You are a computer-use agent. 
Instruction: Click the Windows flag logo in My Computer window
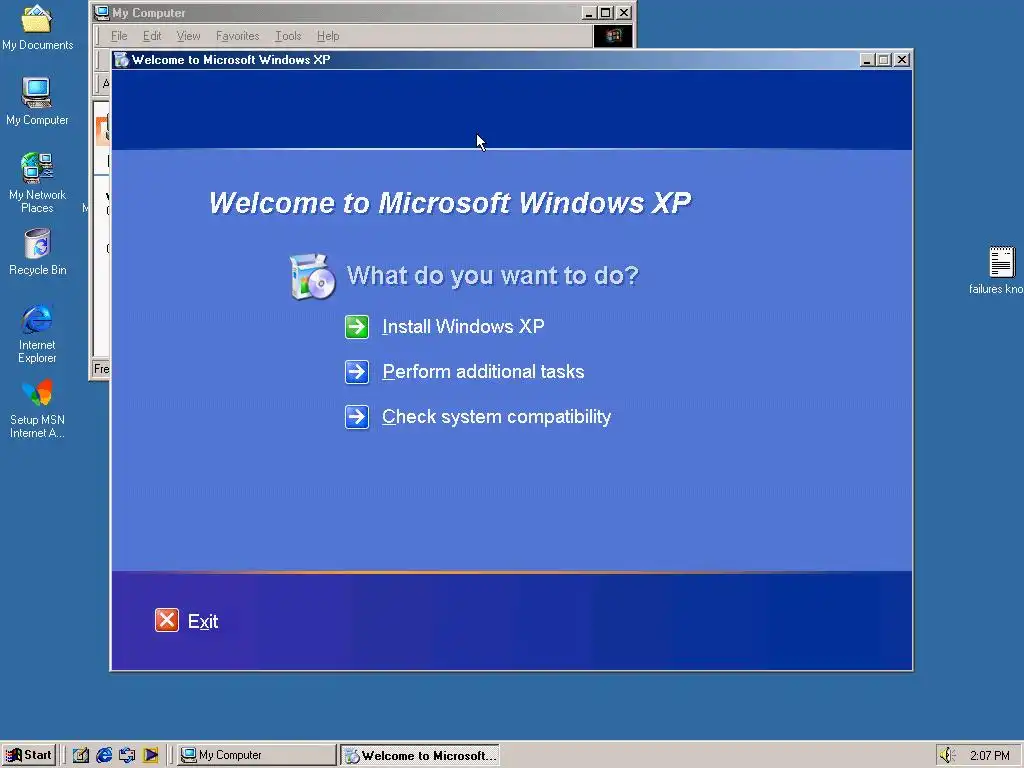(x=613, y=36)
